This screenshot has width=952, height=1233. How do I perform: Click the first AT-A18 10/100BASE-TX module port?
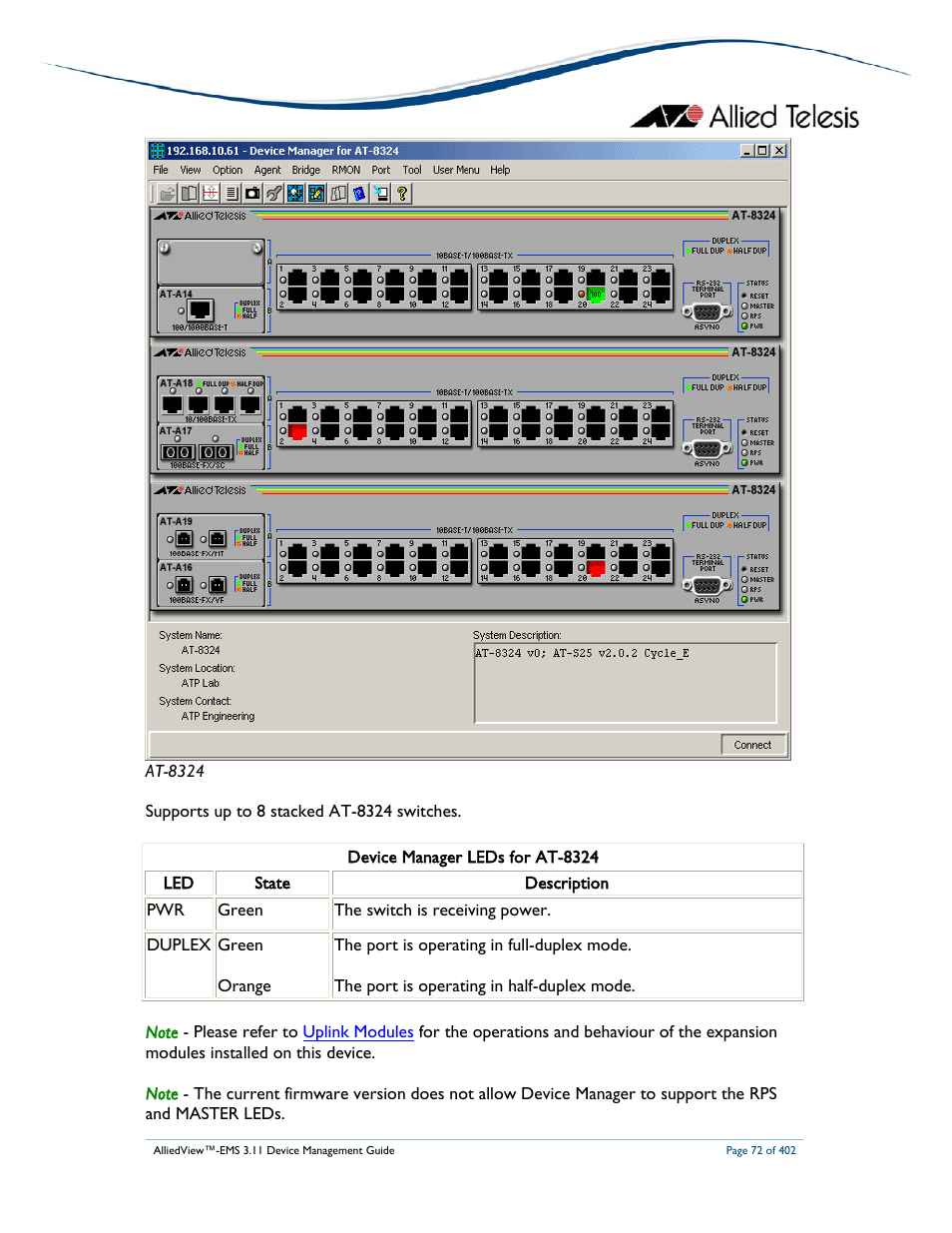172,404
